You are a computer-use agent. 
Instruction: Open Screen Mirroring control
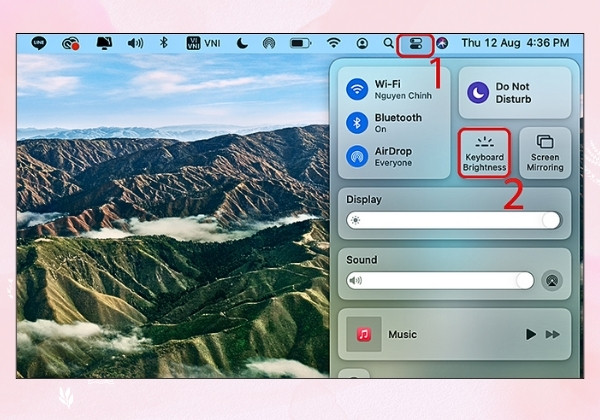(545, 153)
